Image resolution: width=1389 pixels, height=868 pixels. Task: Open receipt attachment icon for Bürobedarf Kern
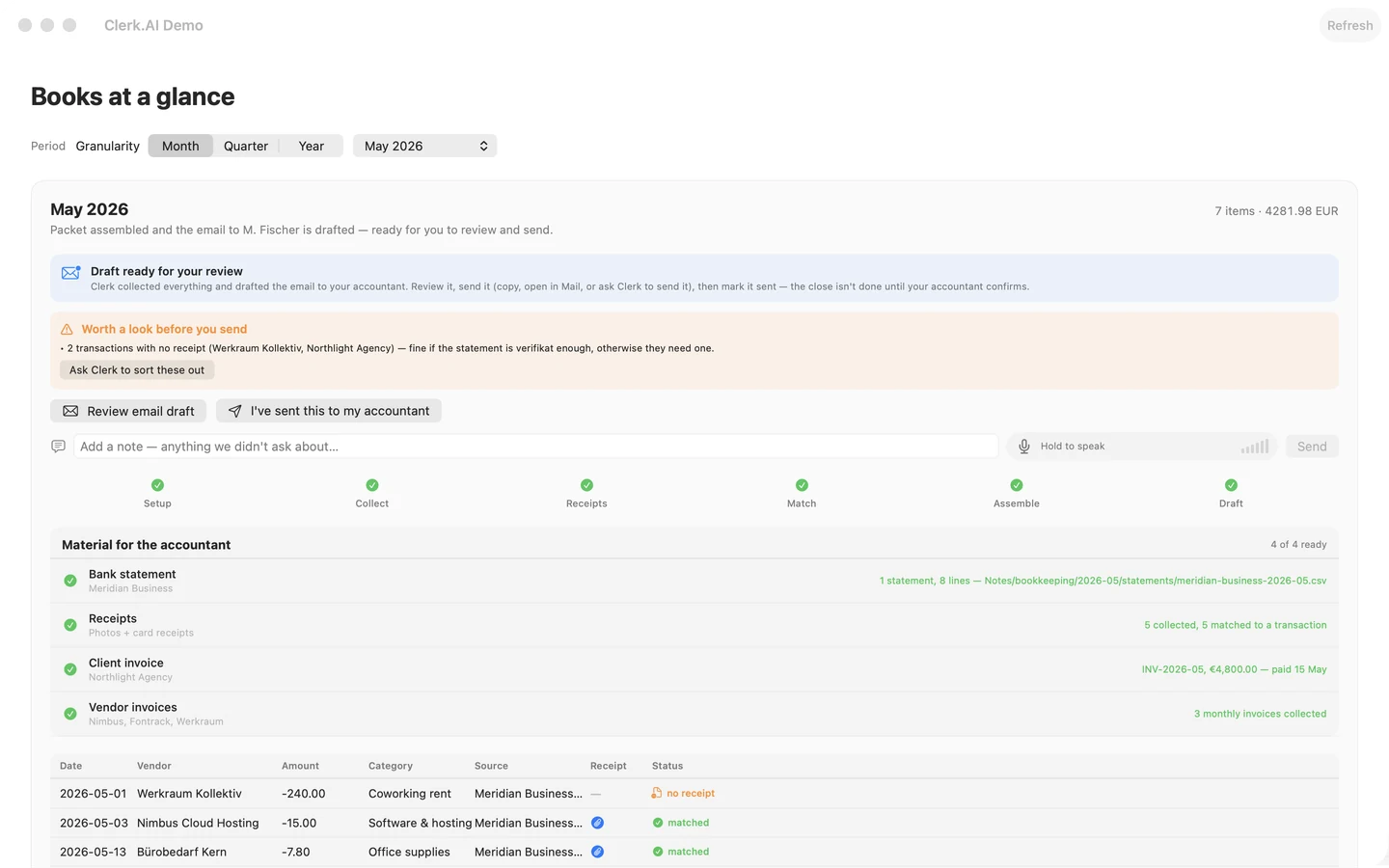pos(597,852)
